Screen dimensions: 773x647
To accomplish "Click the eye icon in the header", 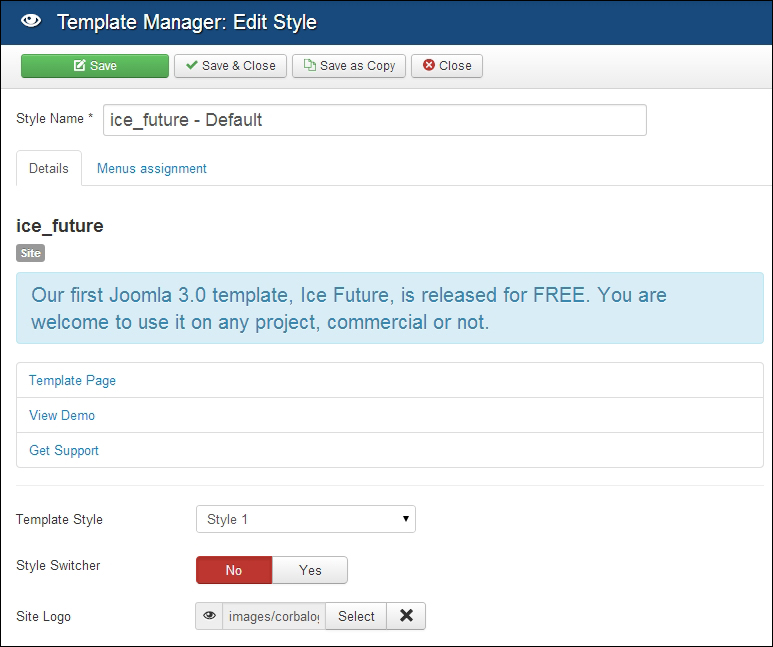I will pyautogui.click(x=30, y=21).
